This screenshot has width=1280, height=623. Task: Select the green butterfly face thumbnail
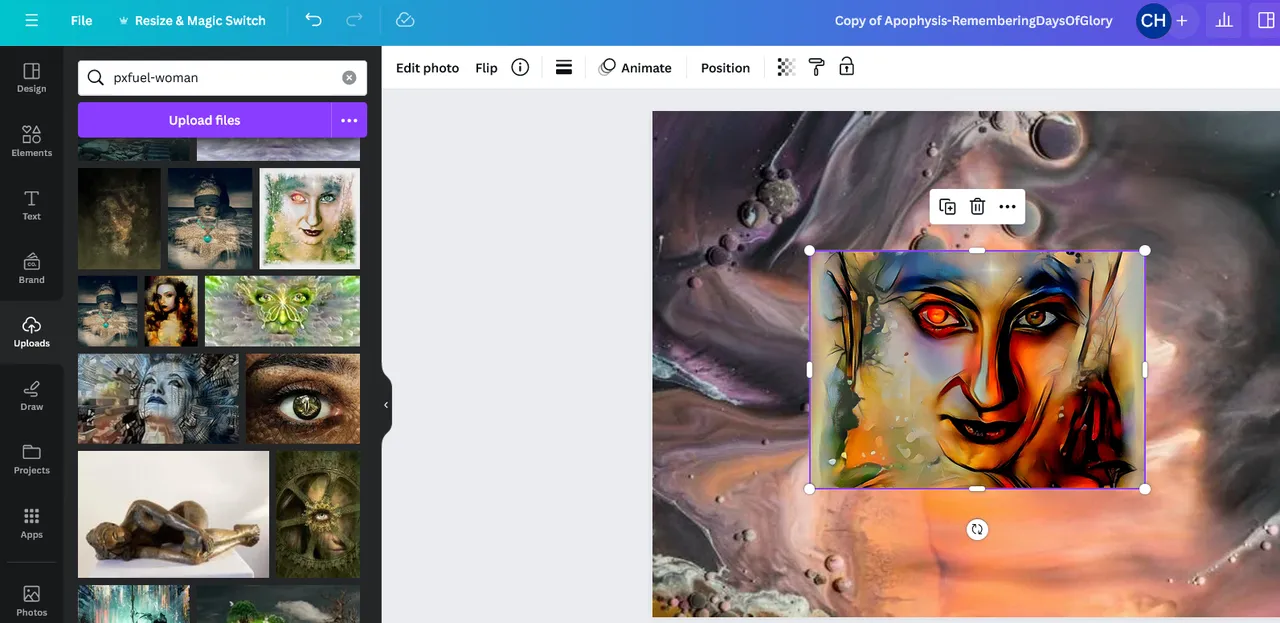click(x=282, y=311)
